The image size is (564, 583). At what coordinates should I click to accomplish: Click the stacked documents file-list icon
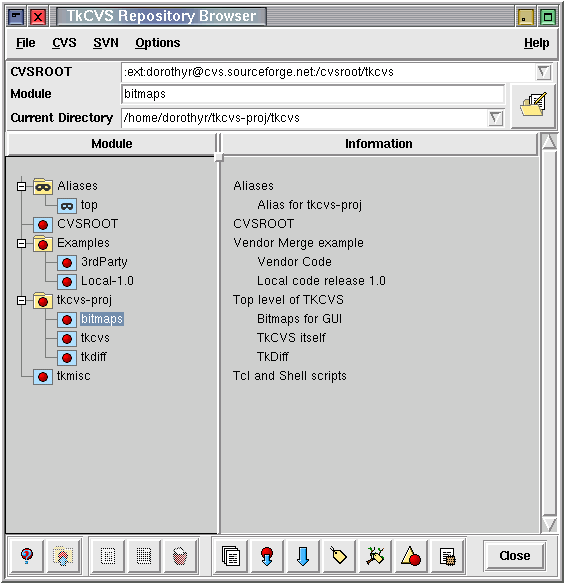[x=231, y=556]
